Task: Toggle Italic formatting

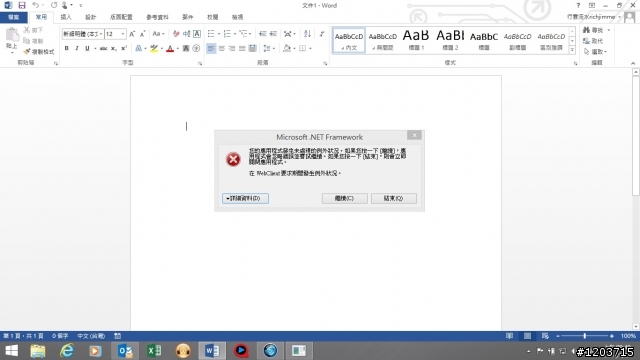Action: point(76,48)
